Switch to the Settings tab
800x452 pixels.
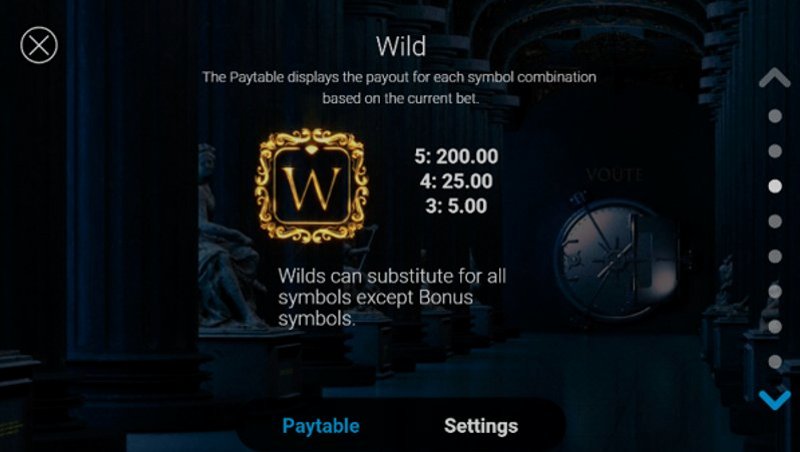coord(481,426)
